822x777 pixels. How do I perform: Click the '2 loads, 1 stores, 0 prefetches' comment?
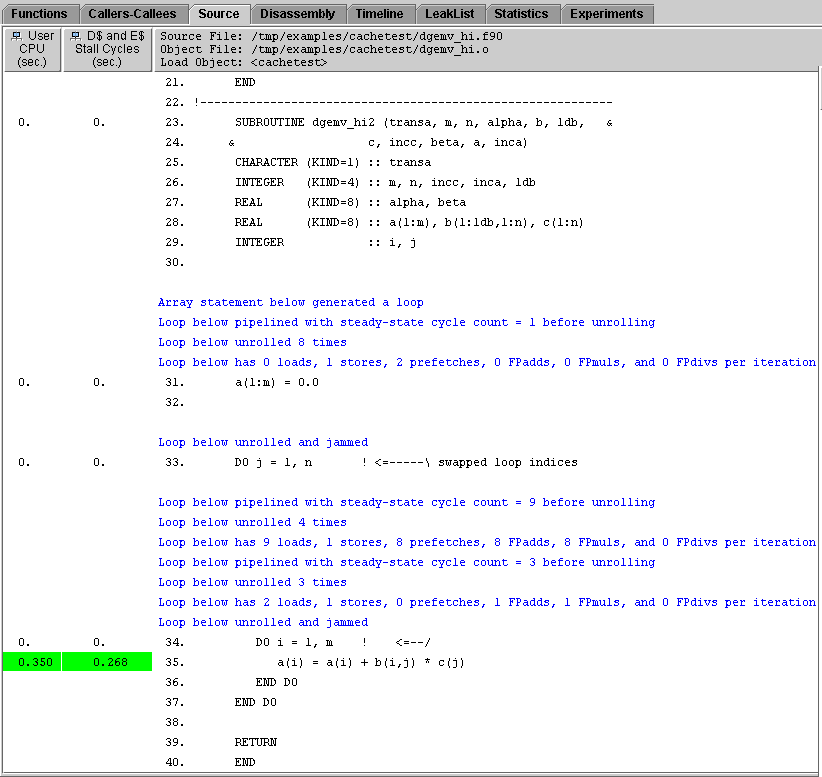[x=487, y=602]
